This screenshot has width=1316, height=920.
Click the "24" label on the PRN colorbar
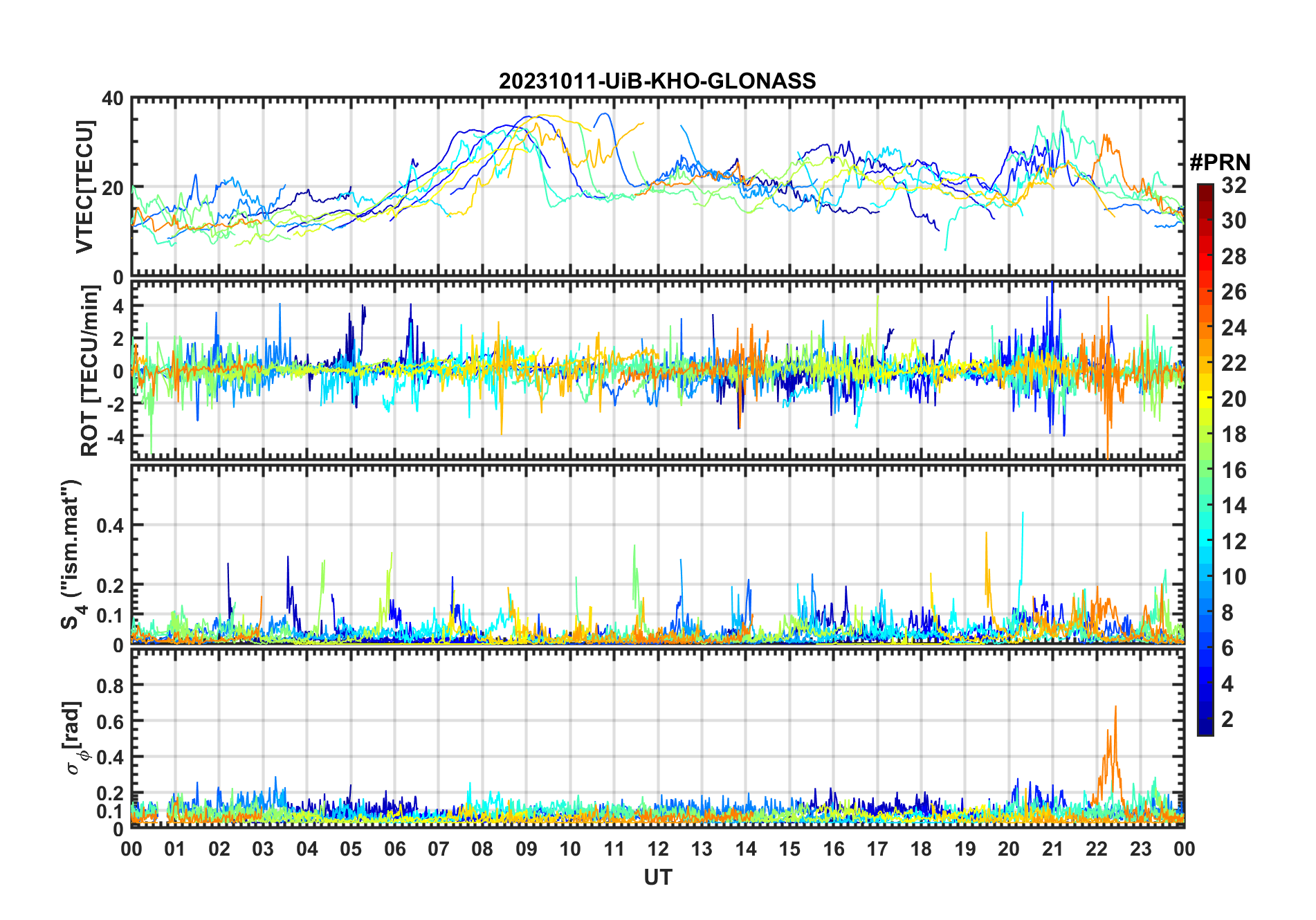pyautogui.click(x=1234, y=328)
